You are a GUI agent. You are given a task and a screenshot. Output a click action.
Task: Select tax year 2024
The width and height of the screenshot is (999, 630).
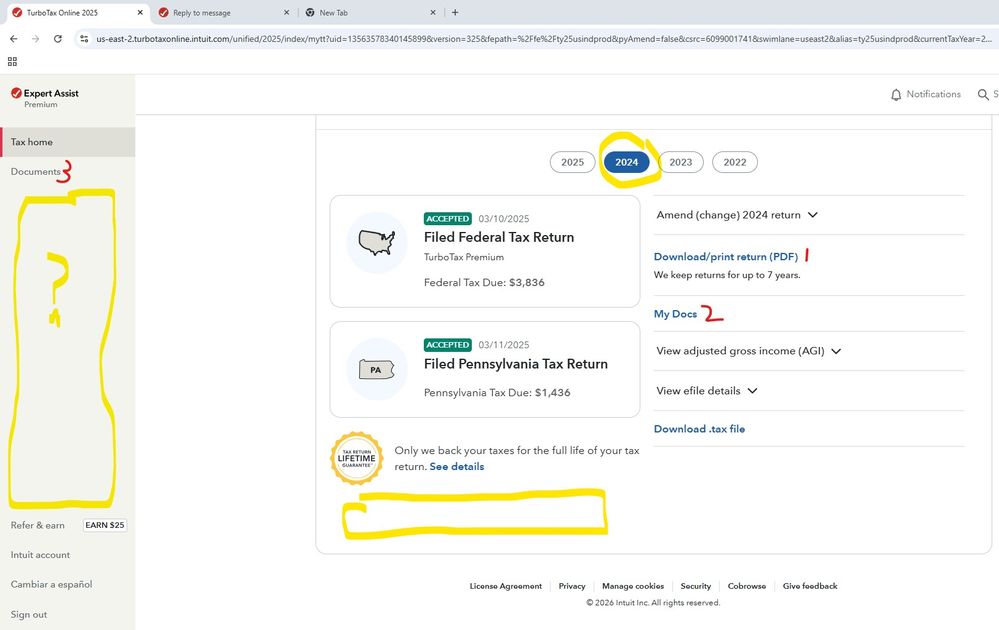pyautogui.click(x=626, y=162)
